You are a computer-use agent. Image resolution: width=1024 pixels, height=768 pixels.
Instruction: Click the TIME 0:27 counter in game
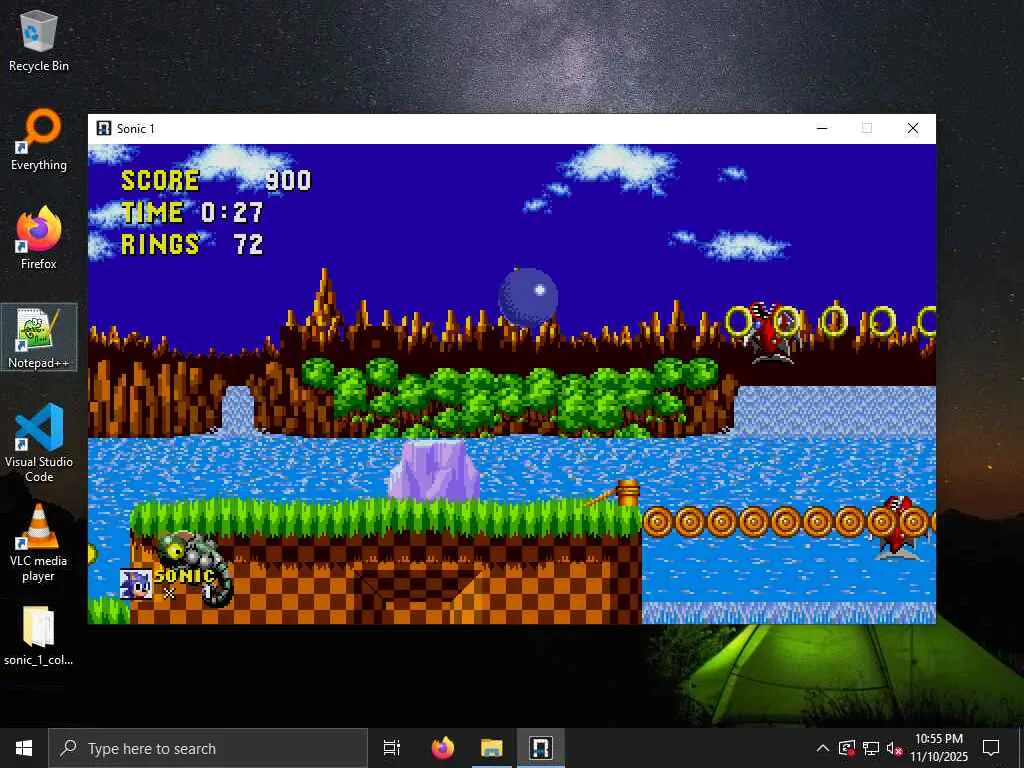(x=192, y=212)
